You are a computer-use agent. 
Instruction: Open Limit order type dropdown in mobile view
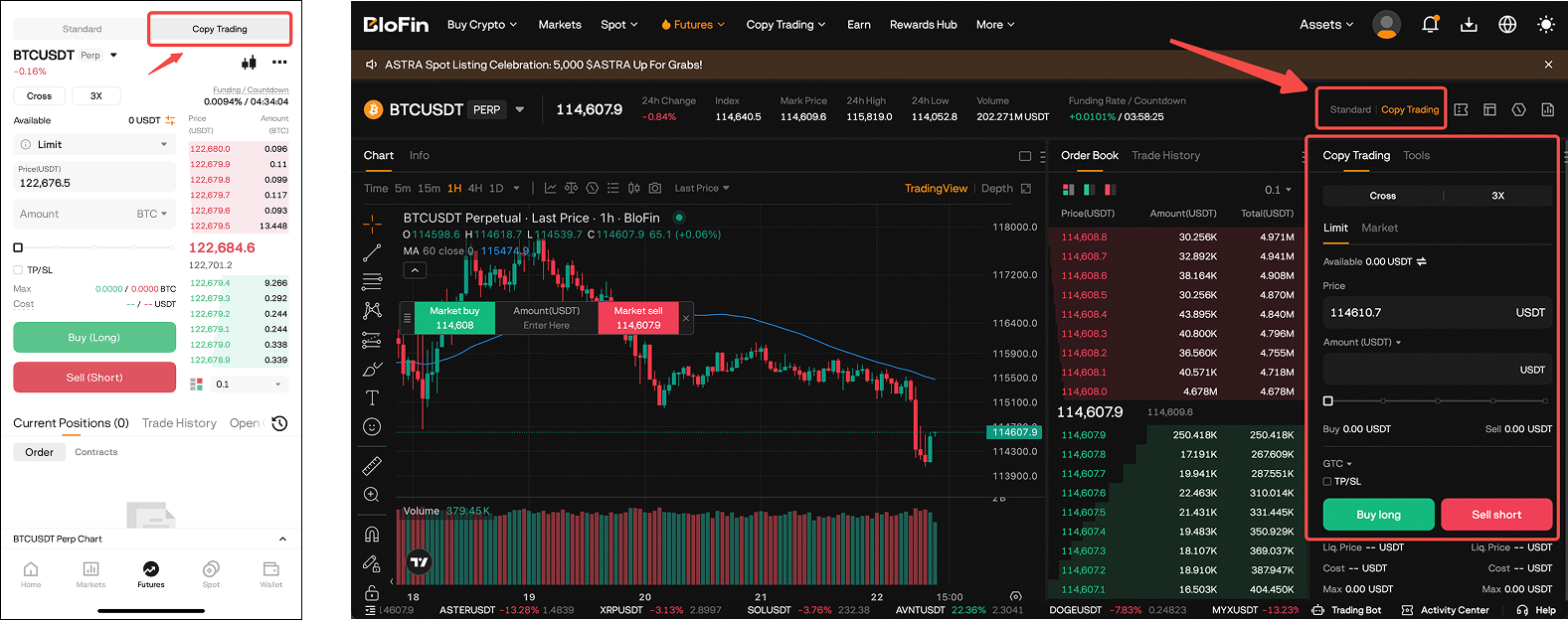pos(94,144)
